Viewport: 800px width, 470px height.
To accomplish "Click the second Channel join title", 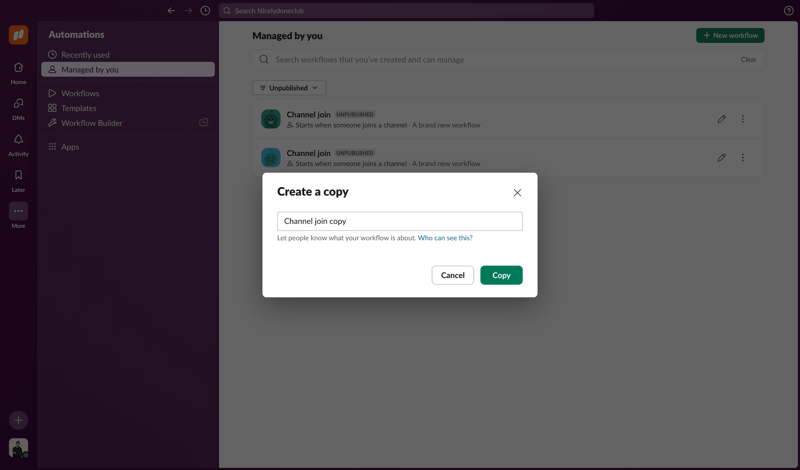I will coord(308,153).
